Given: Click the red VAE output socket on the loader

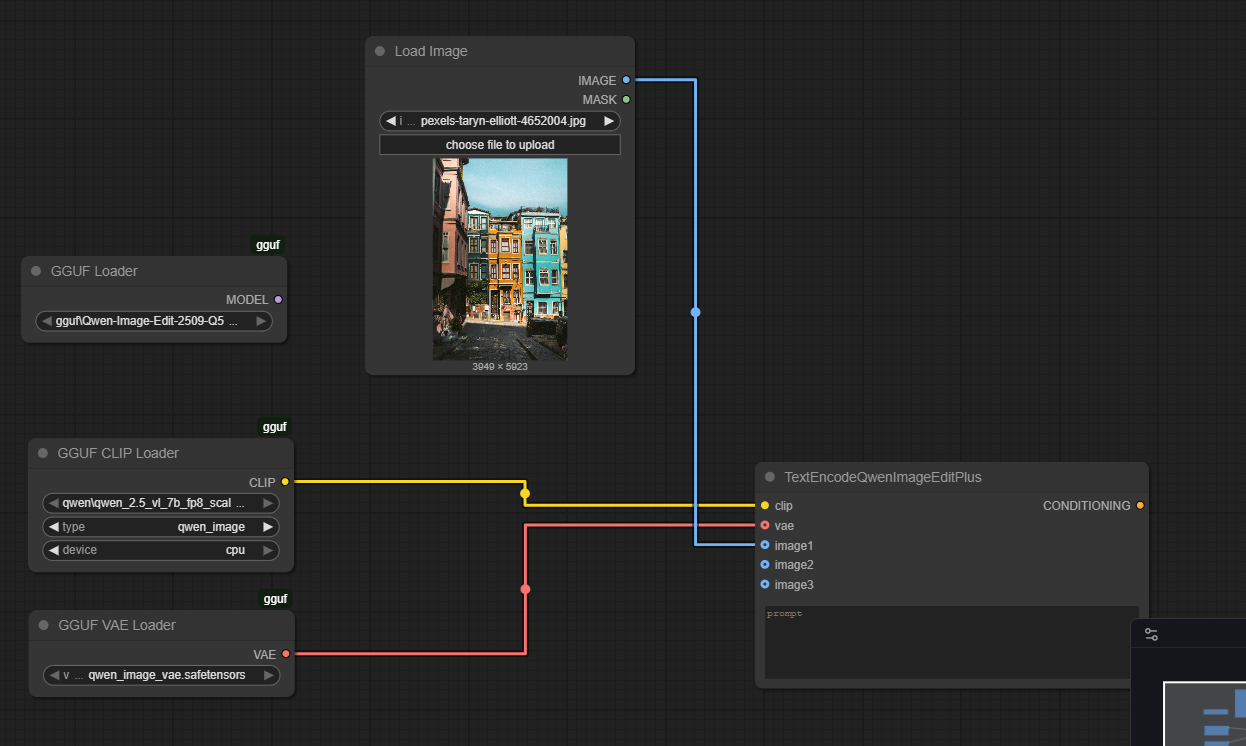Looking at the screenshot, I should click(285, 654).
